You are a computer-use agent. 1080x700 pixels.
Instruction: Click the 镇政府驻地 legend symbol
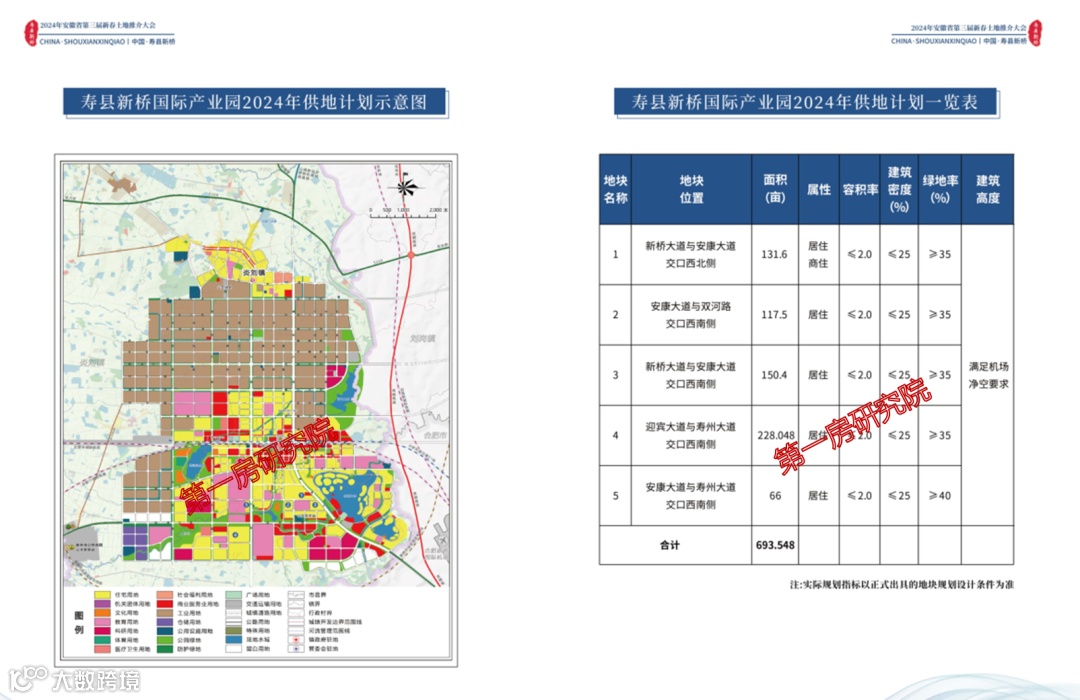click(x=296, y=639)
